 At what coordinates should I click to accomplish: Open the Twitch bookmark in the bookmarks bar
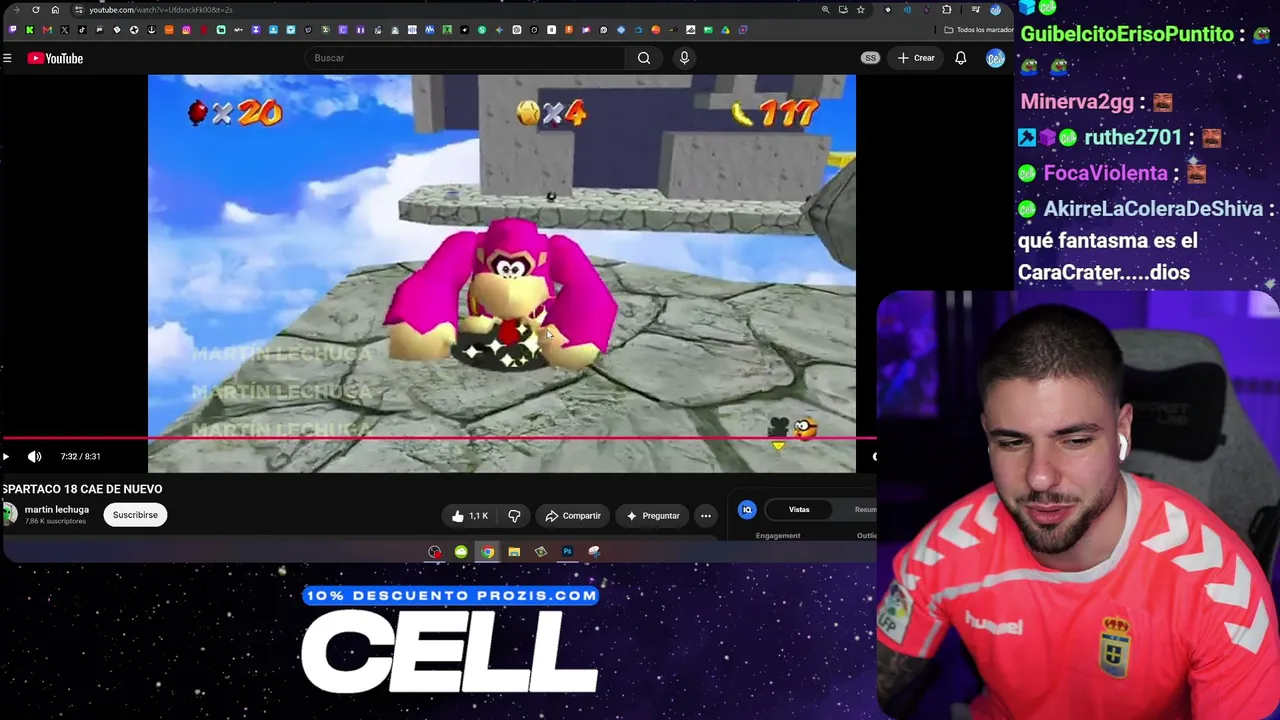point(12,30)
